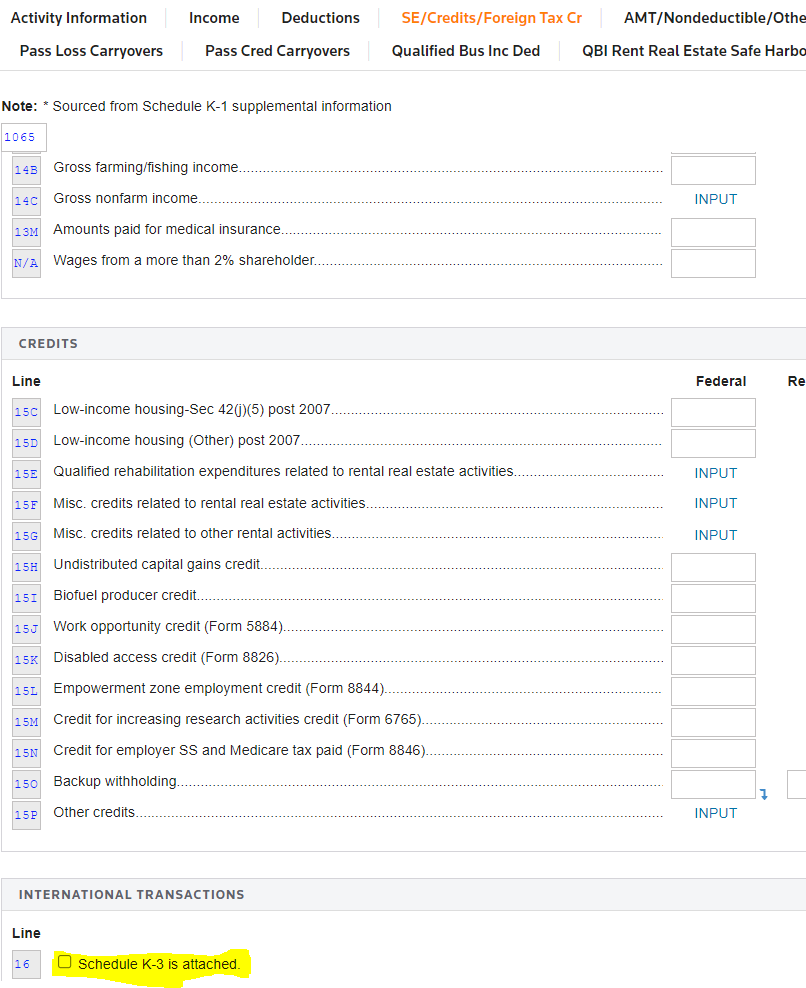Click Undistributed capital gains credit field
This screenshot has width=806, height=988.
click(x=713, y=567)
